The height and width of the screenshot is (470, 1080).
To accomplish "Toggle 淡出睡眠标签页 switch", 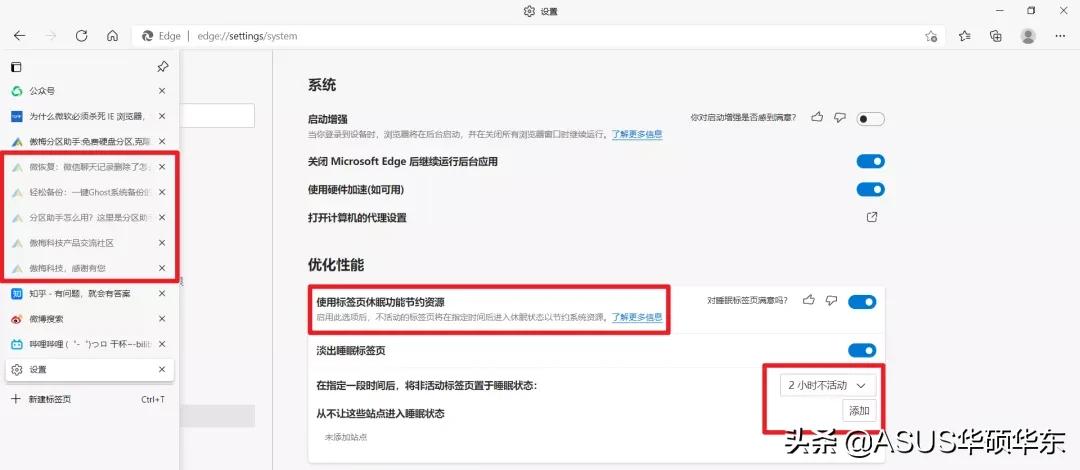I will (x=862, y=351).
